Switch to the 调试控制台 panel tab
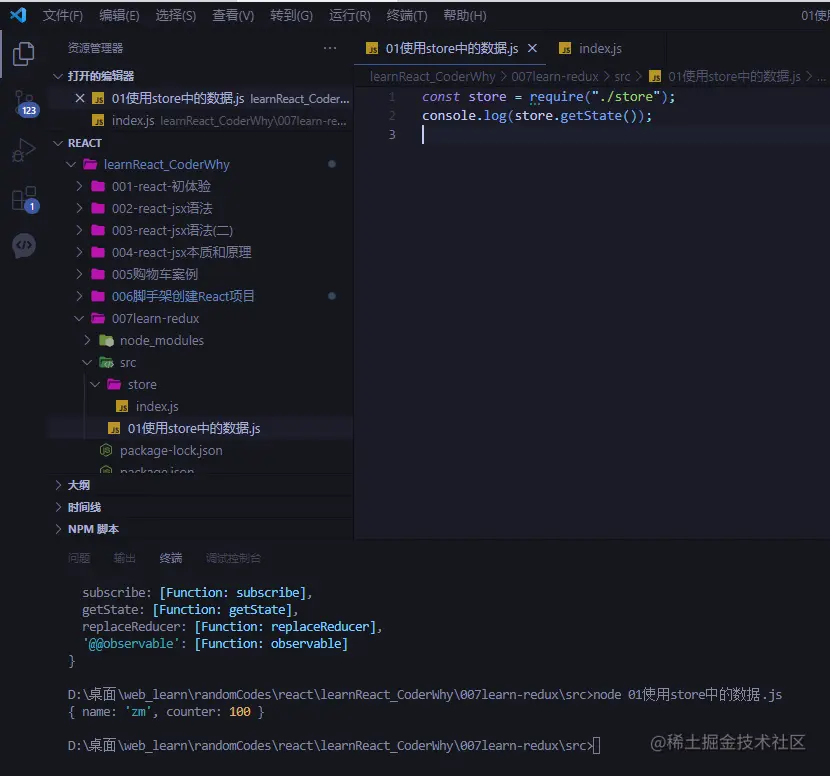This screenshot has width=830, height=776. pyautogui.click(x=233, y=558)
